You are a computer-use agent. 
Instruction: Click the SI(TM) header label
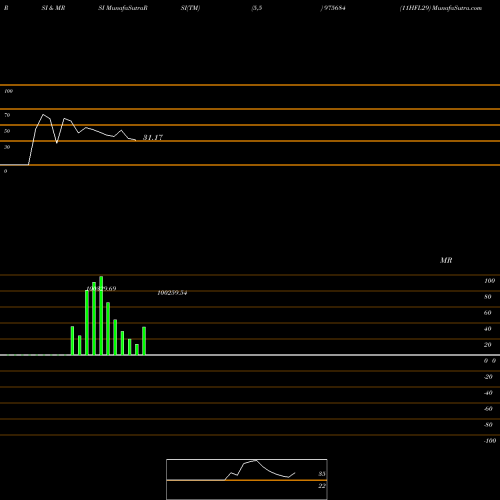pyautogui.click(x=190, y=8)
